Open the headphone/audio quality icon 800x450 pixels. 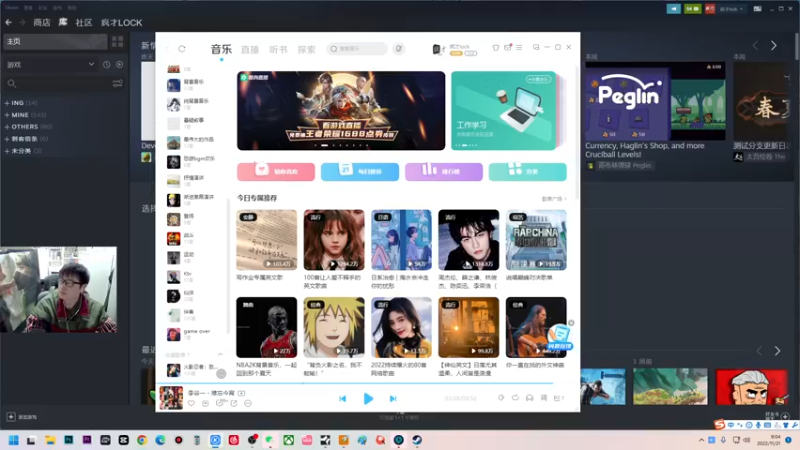click(x=530, y=397)
